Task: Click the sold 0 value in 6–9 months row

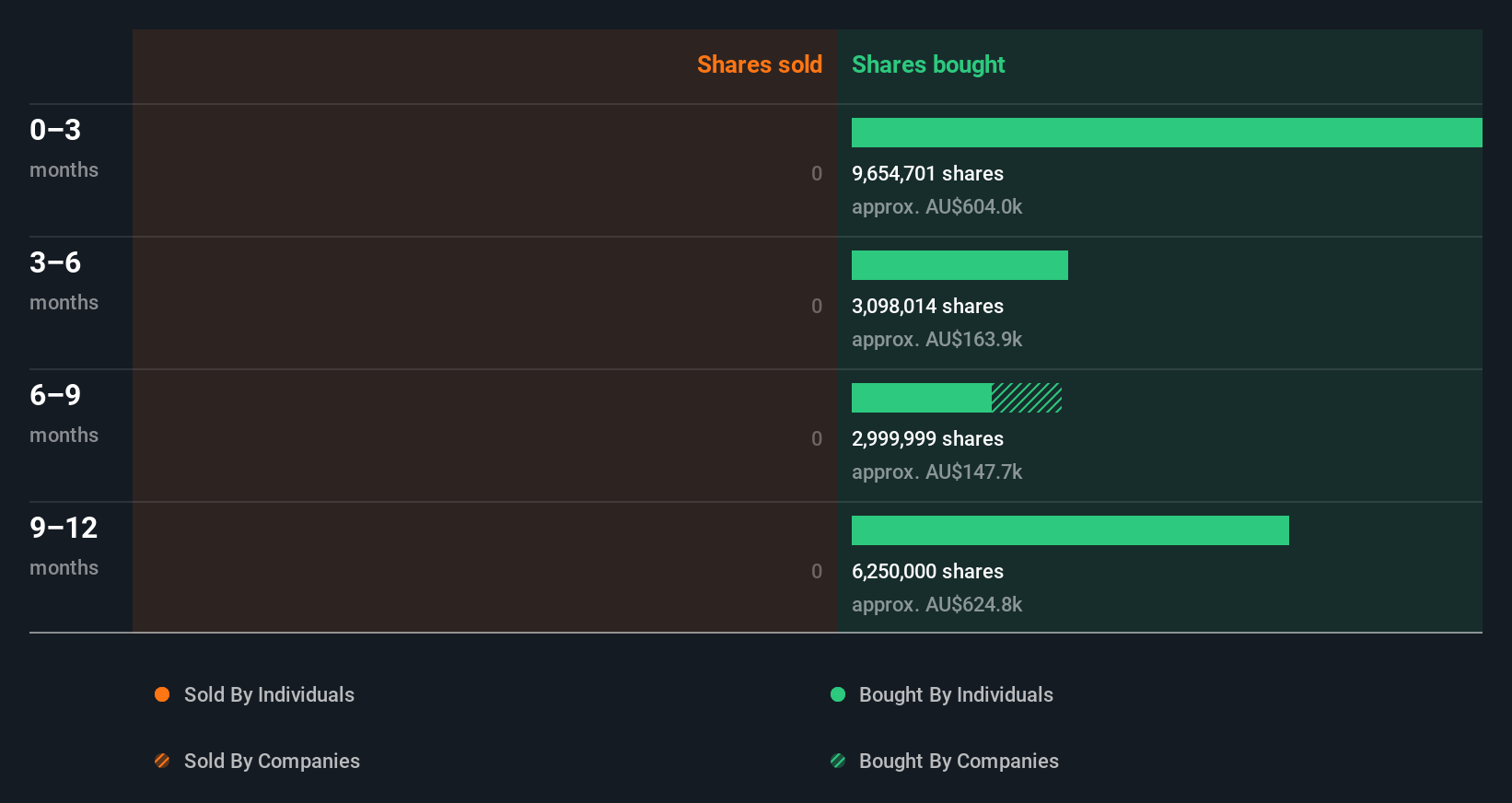Action: pos(817,438)
